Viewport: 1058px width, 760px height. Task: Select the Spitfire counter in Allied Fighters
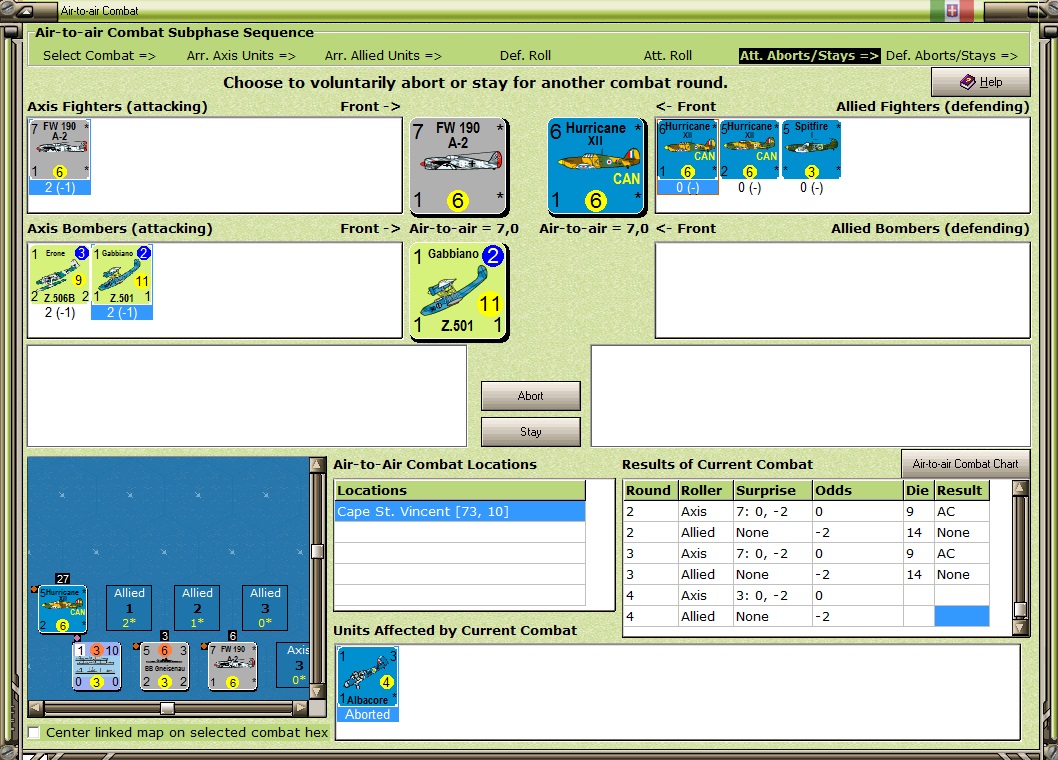click(811, 150)
